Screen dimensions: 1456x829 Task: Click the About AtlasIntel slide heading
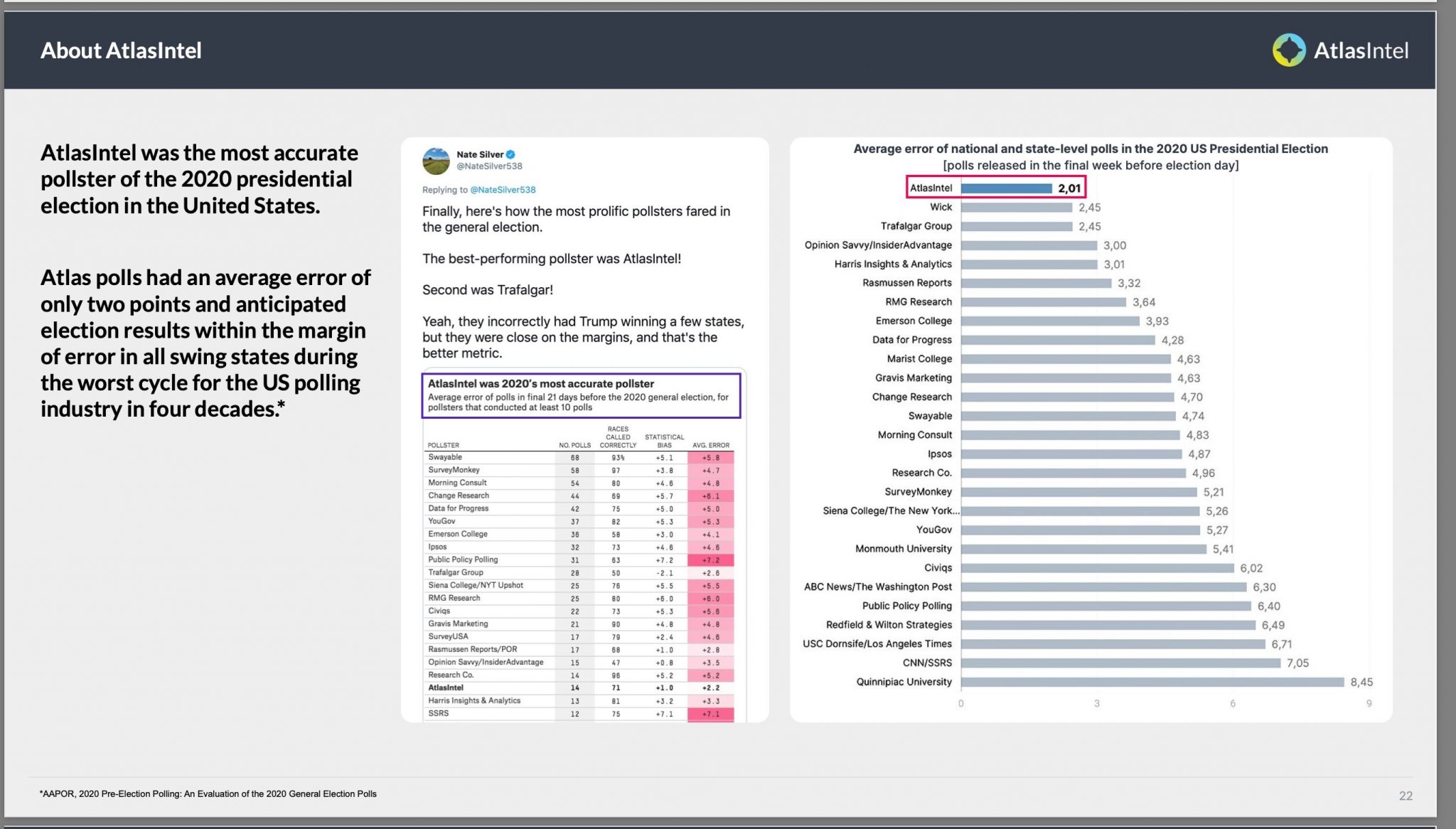pos(121,50)
